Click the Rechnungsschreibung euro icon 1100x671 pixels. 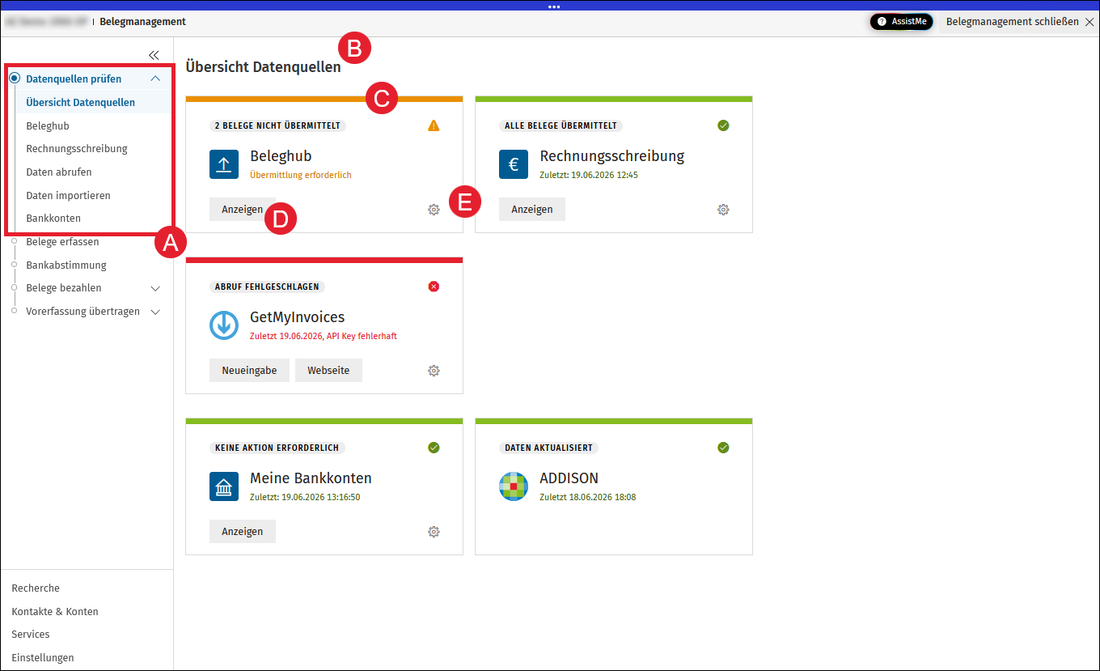514,164
